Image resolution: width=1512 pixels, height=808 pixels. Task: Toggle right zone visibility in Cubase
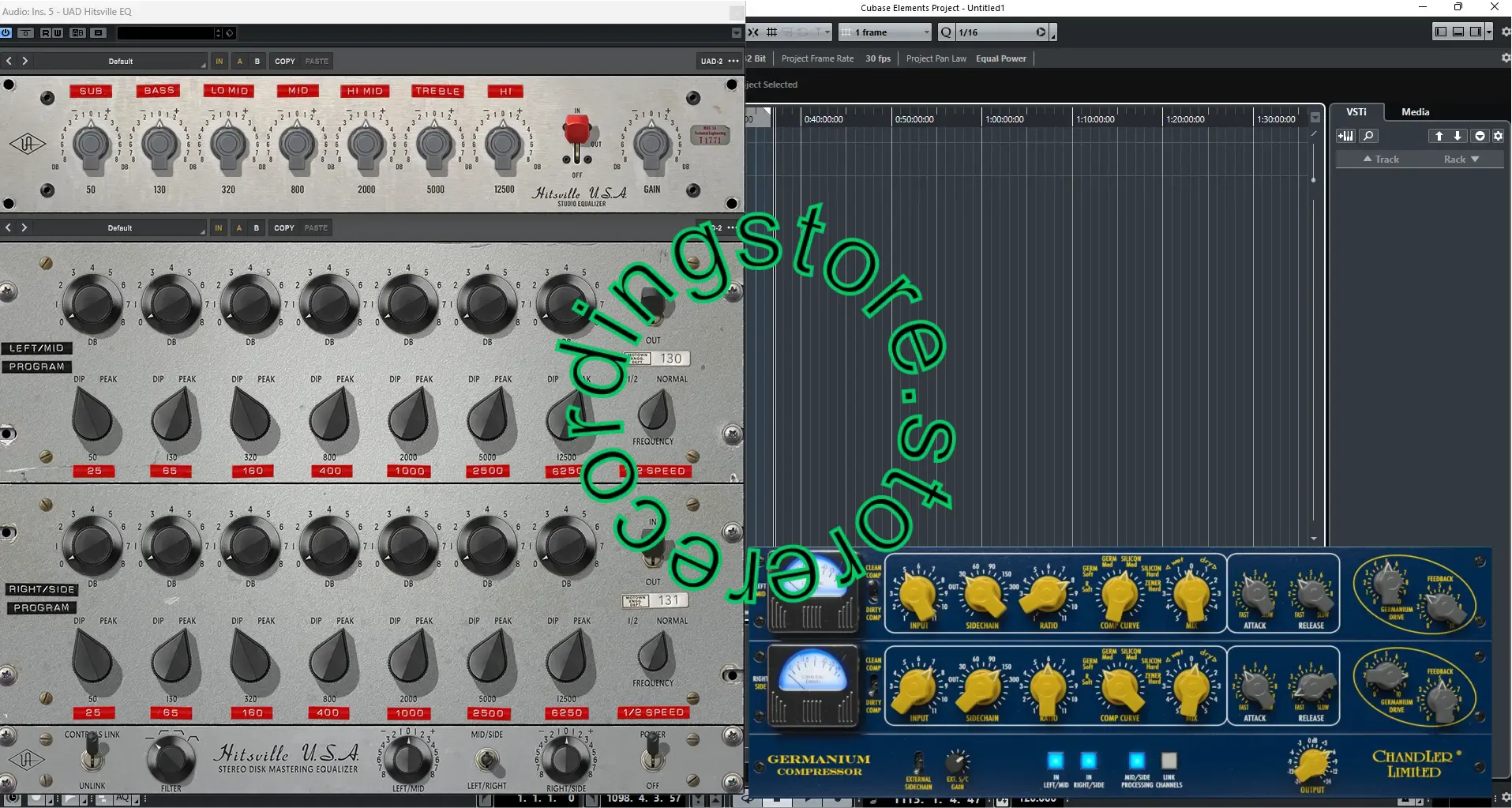click(1475, 32)
